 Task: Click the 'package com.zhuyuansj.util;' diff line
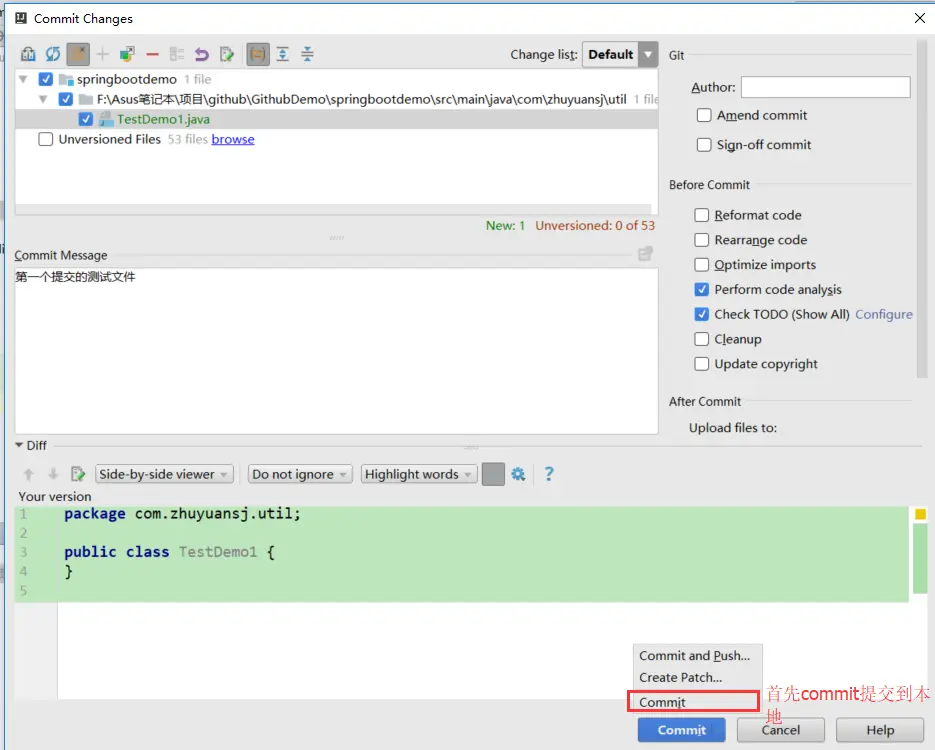[182, 514]
